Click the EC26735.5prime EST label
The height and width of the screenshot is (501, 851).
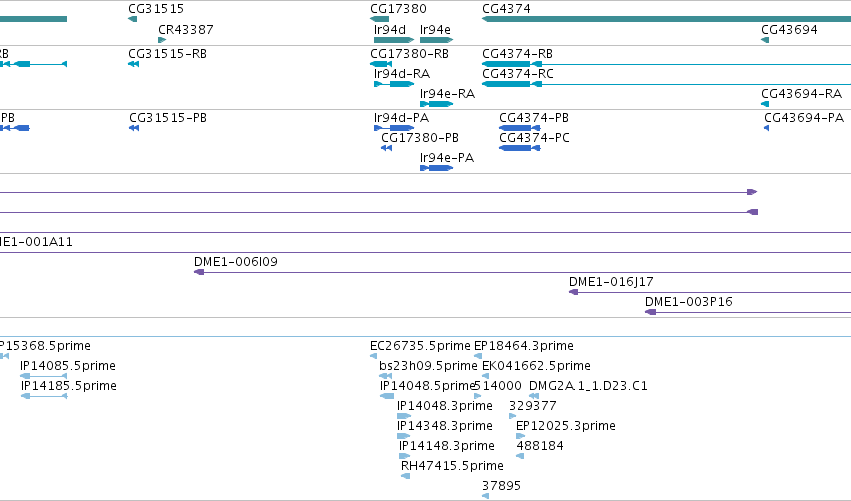(420, 346)
